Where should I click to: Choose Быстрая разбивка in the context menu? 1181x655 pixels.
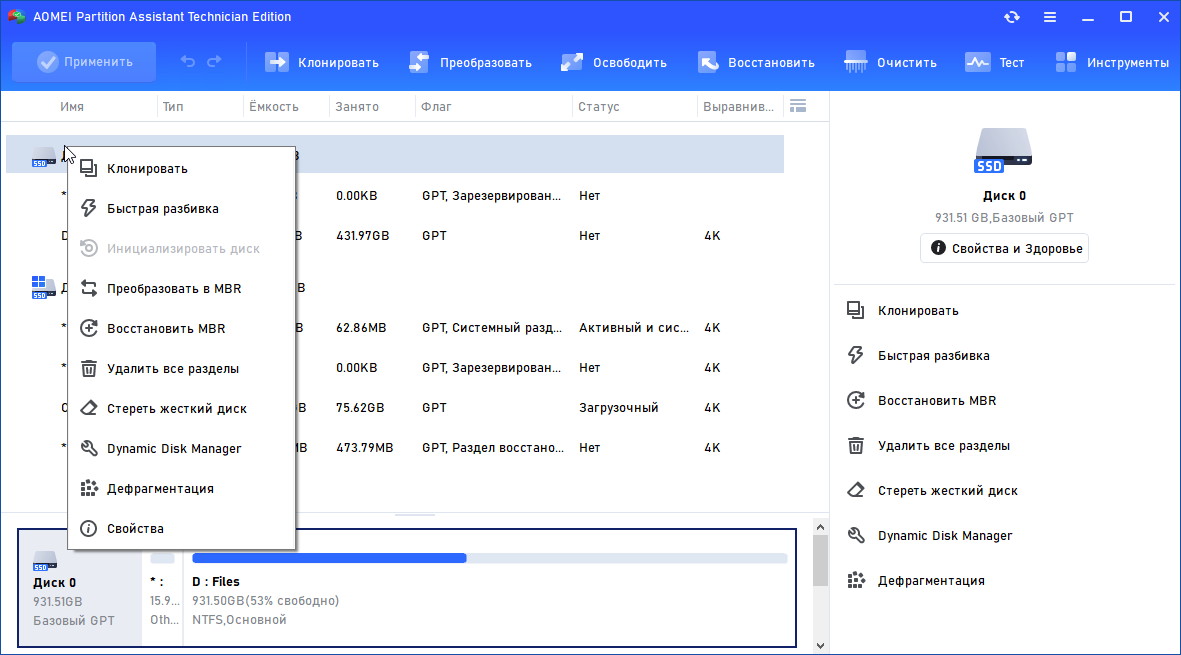coord(181,209)
